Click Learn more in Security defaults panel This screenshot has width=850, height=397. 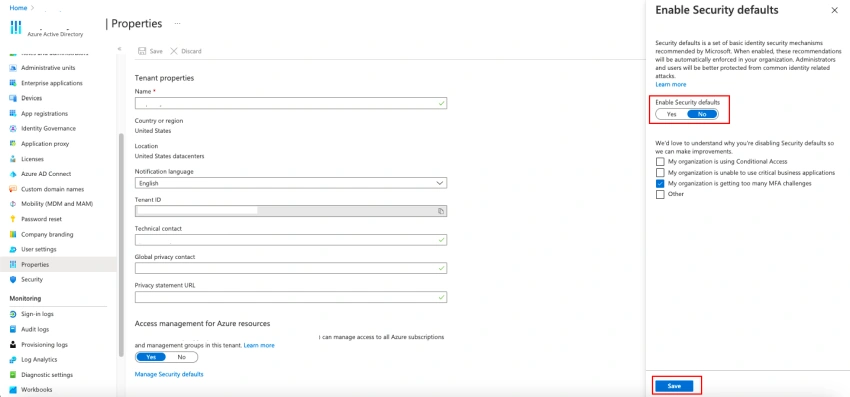(x=671, y=85)
